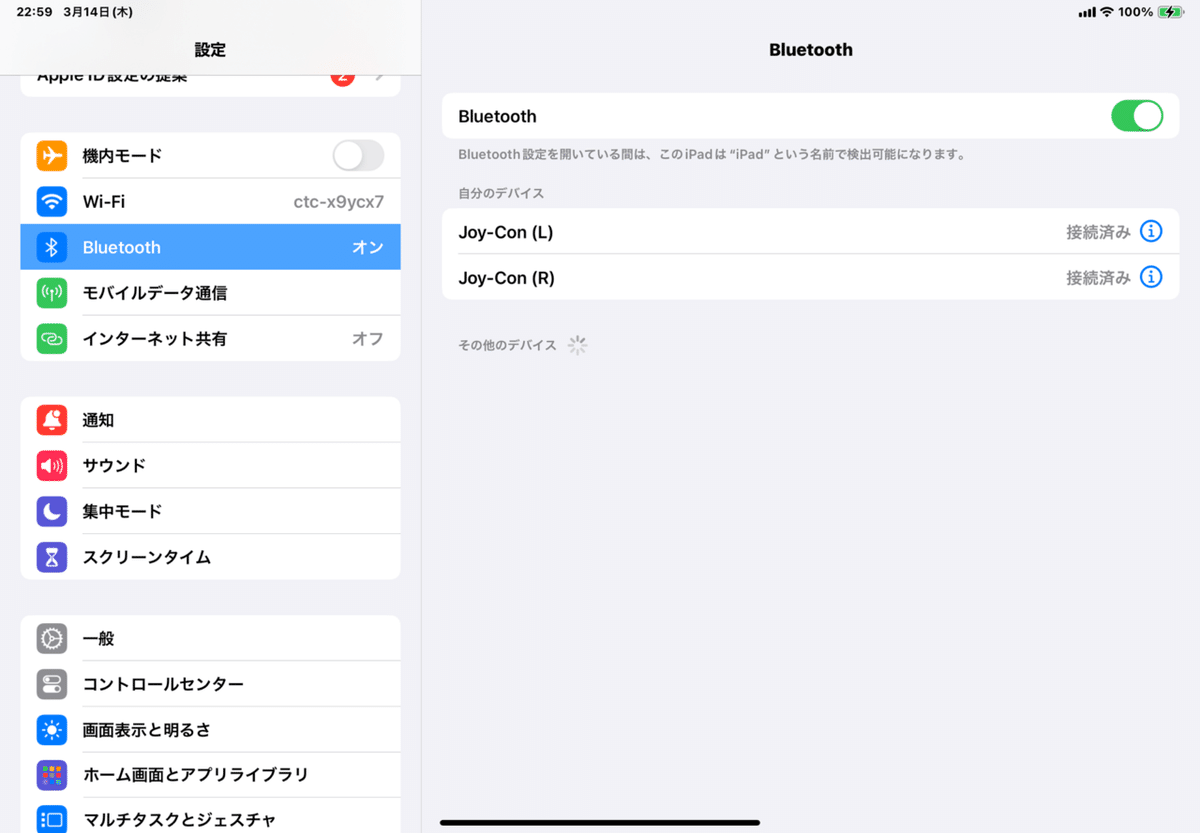
Task: Tap the home indicator bar
Action: click(600, 823)
